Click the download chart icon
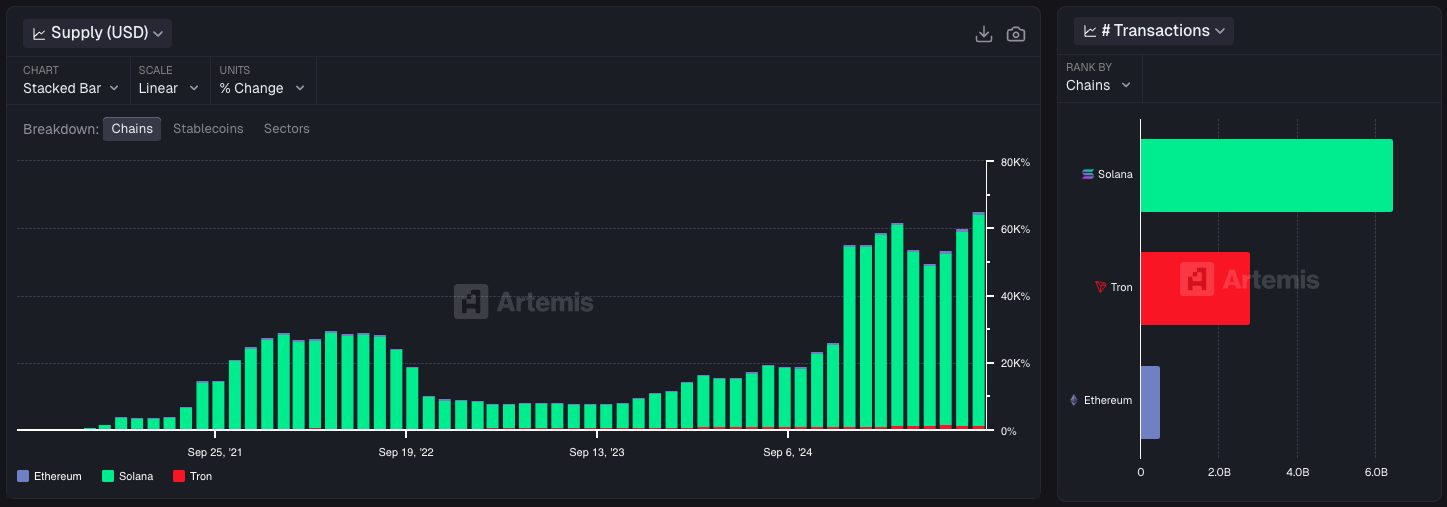 [983, 34]
